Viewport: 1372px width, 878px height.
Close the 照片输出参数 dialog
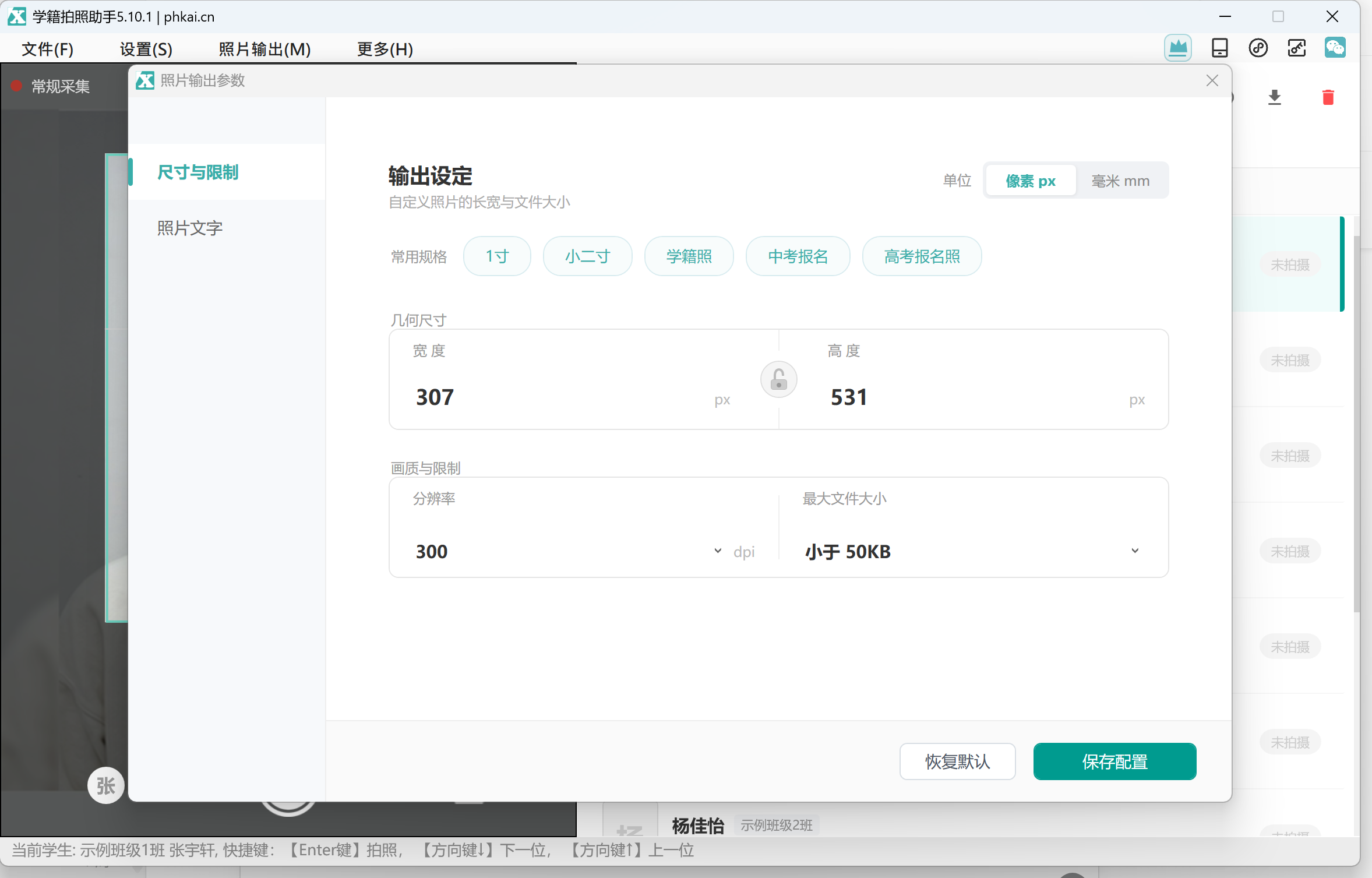(x=1212, y=80)
